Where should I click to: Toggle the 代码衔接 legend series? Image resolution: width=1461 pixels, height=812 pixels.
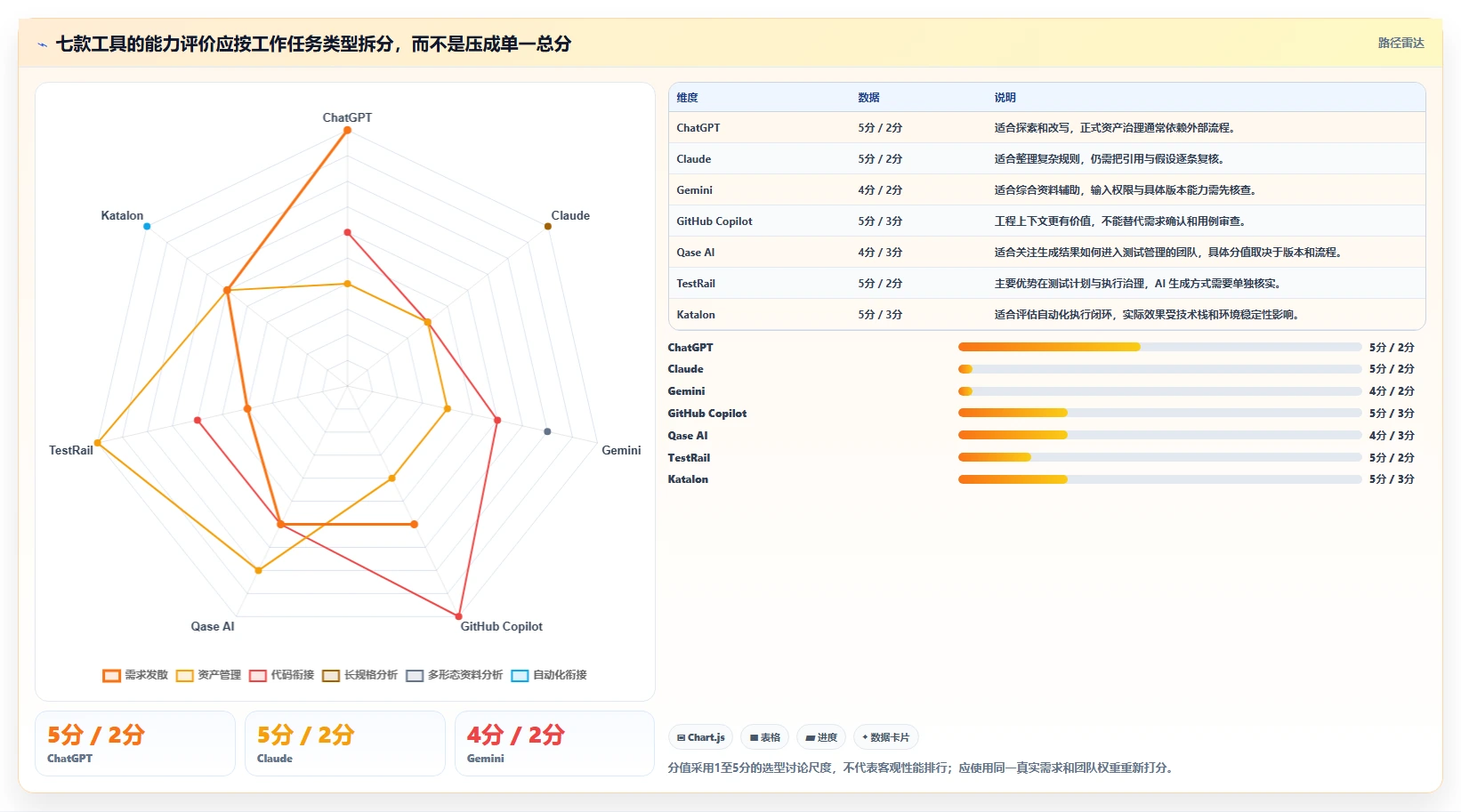coord(282,675)
